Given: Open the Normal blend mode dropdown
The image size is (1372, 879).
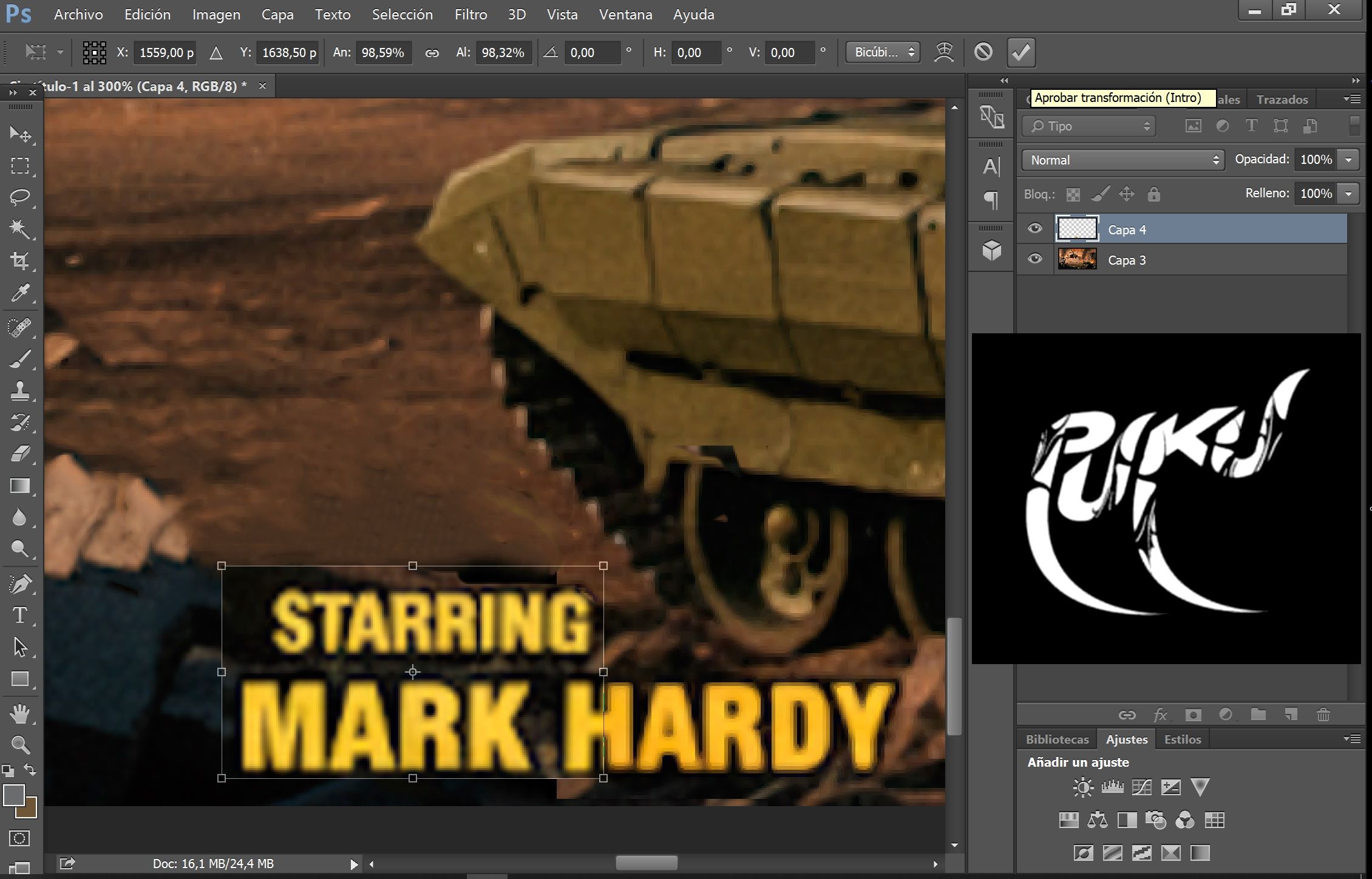Looking at the screenshot, I should point(1122,160).
